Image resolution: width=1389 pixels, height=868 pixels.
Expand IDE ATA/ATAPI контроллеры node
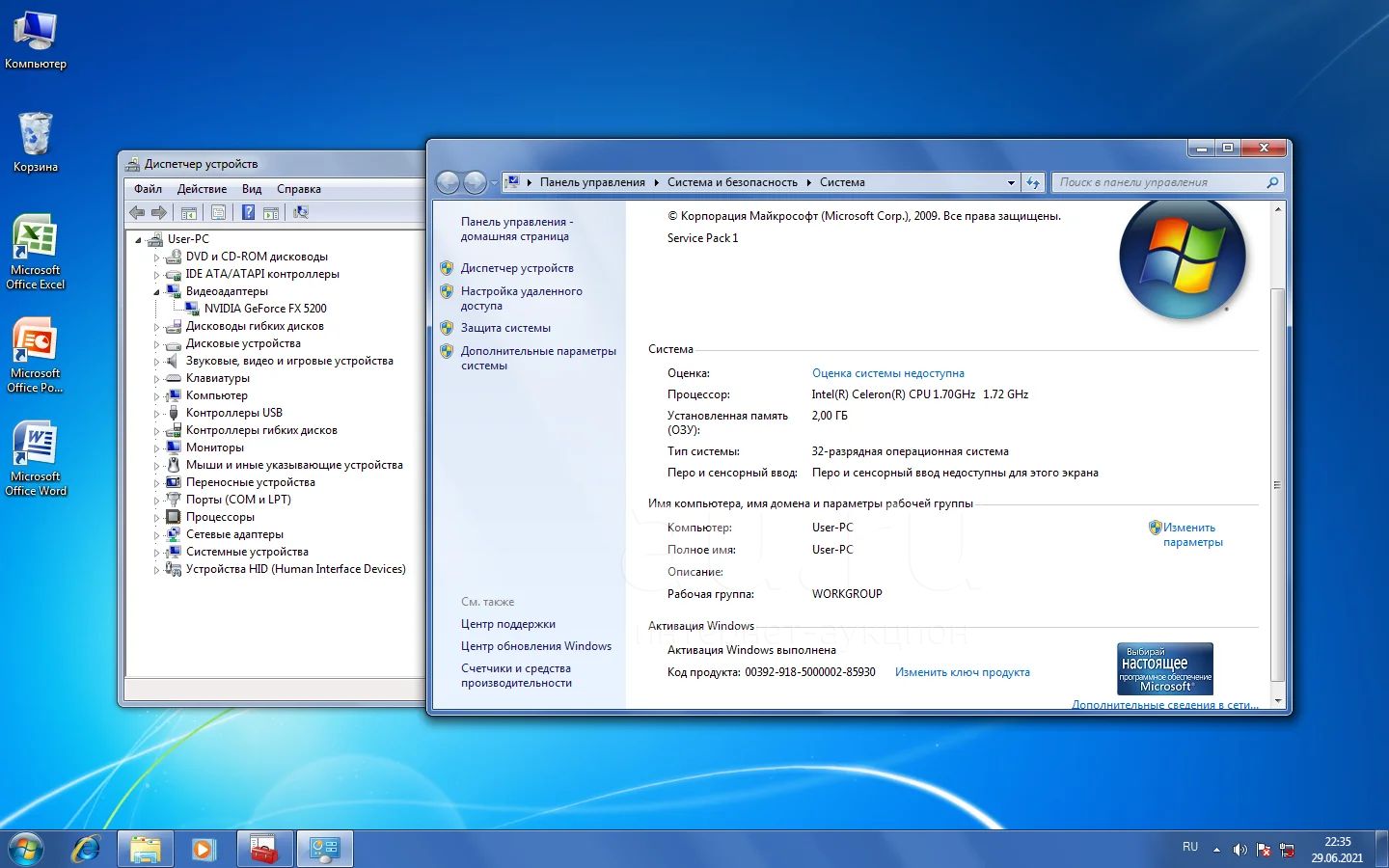156,274
